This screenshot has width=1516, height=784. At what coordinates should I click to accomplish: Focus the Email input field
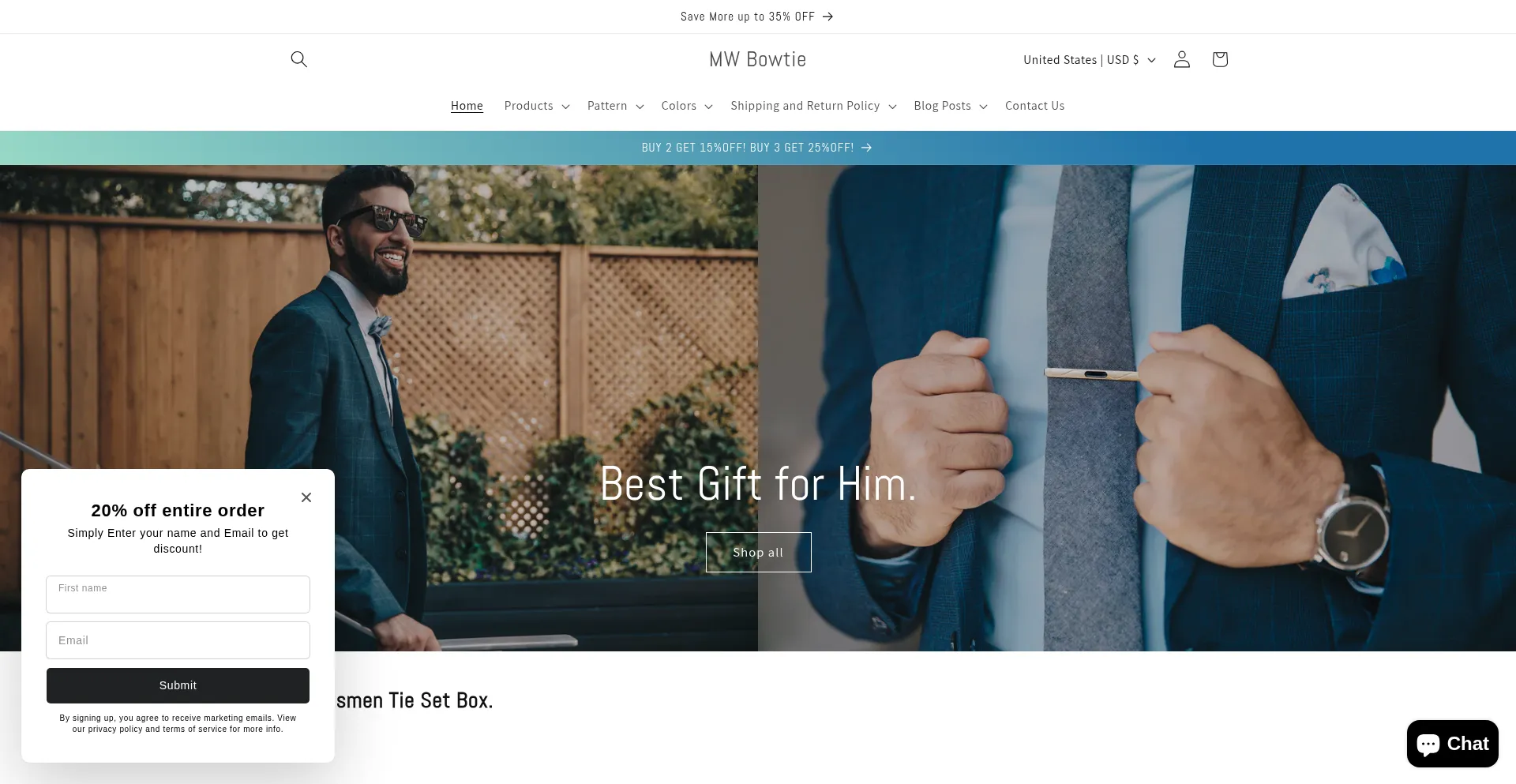click(178, 640)
